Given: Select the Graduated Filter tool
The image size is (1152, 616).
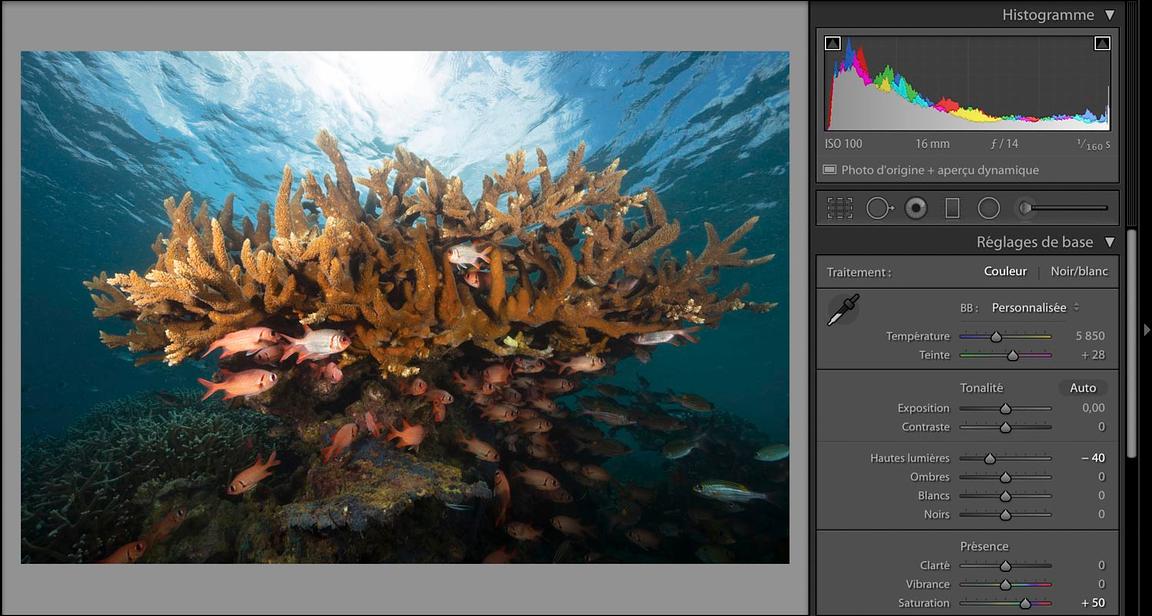Looking at the screenshot, I should (x=952, y=208).
